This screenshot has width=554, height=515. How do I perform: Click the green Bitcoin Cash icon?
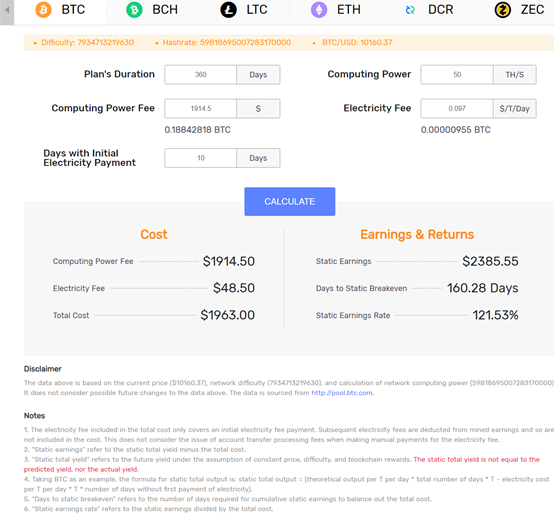[x=134, y=10]
